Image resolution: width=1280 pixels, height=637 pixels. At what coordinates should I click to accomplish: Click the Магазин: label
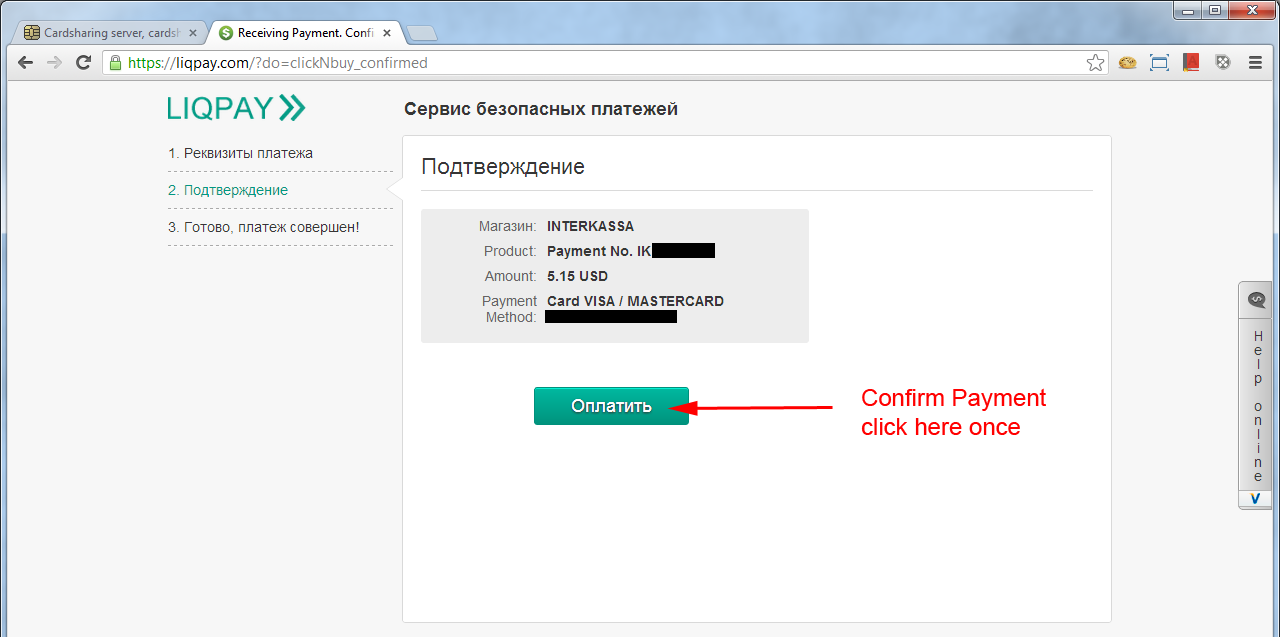(507, 226)
